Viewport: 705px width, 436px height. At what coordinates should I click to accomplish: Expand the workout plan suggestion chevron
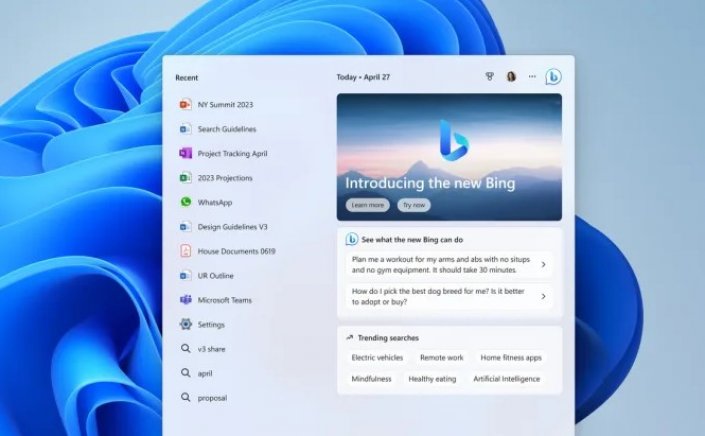tap(543, 265)
